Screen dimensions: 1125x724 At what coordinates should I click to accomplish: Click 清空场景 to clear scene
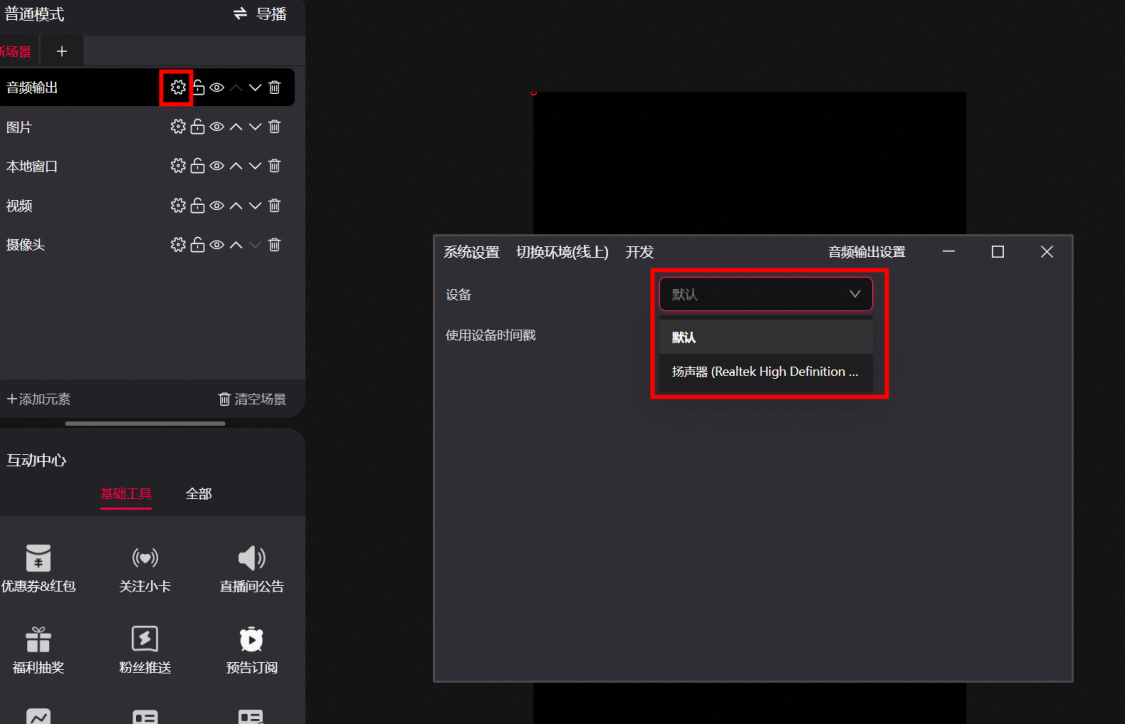pyautogui.click(x=252, y=399)
